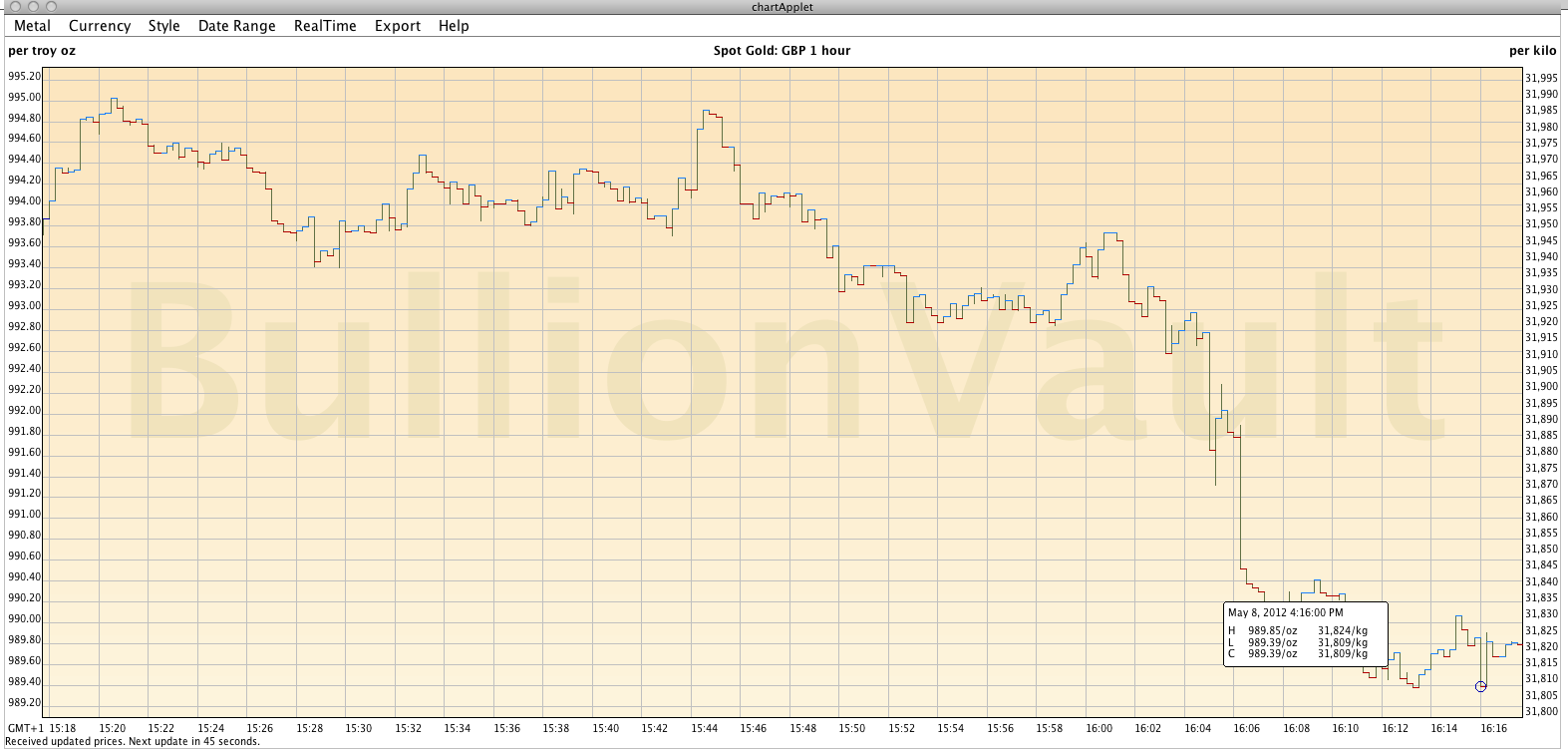Click the 990.00 price axis label

coord(25,619)
